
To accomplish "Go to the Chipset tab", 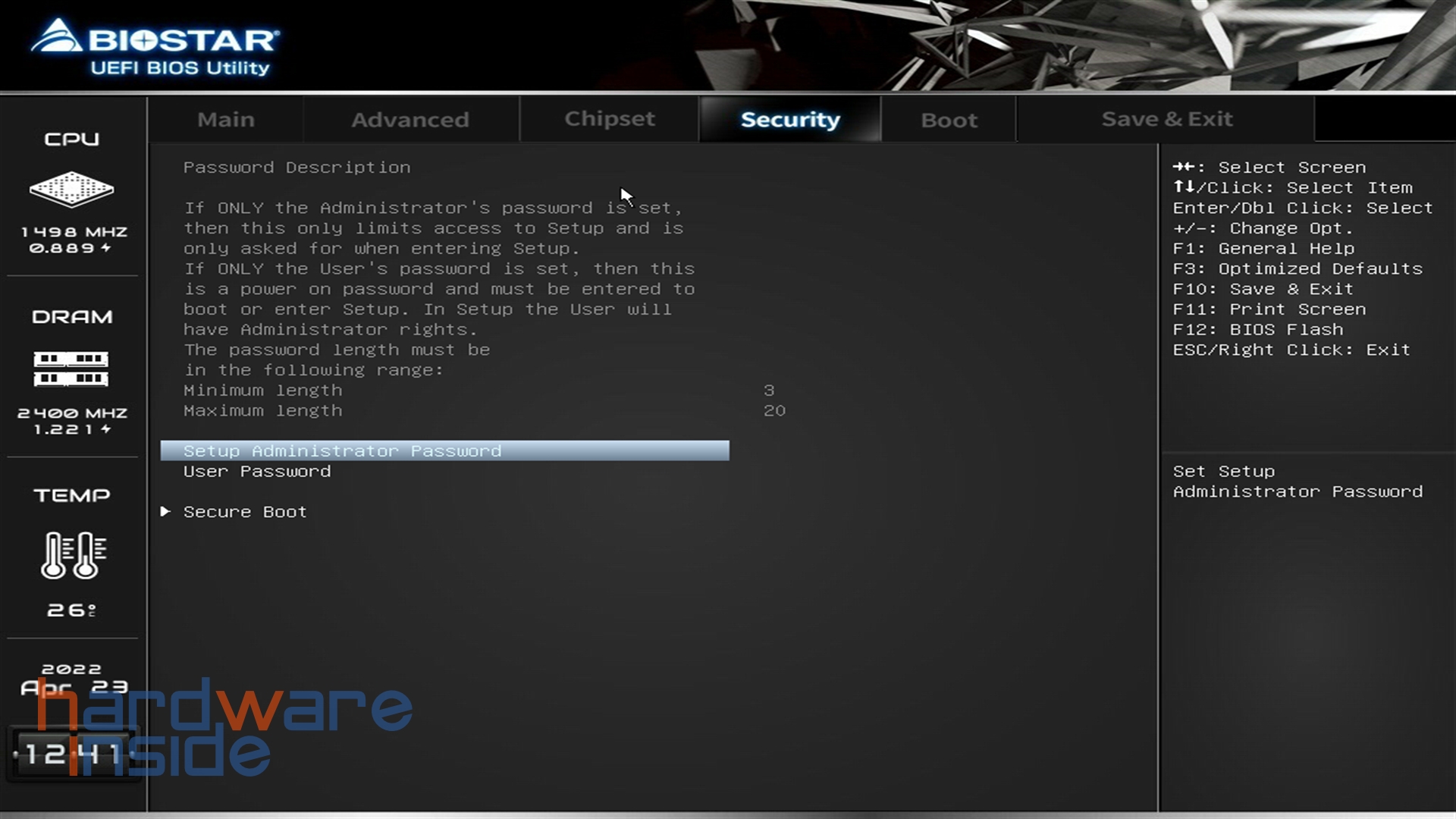I will (x=609, y=119).
